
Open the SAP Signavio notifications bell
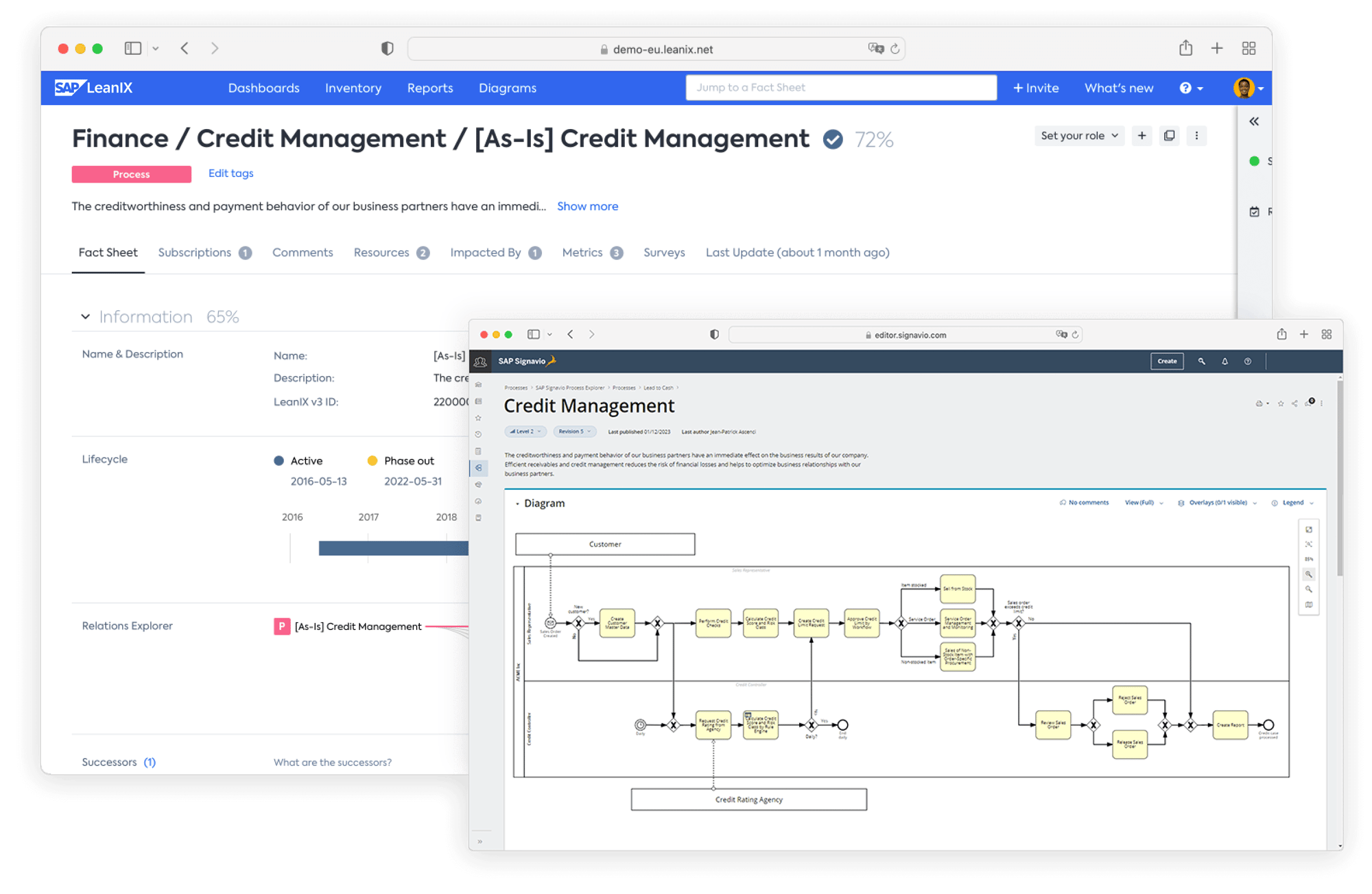[1225, 361]
